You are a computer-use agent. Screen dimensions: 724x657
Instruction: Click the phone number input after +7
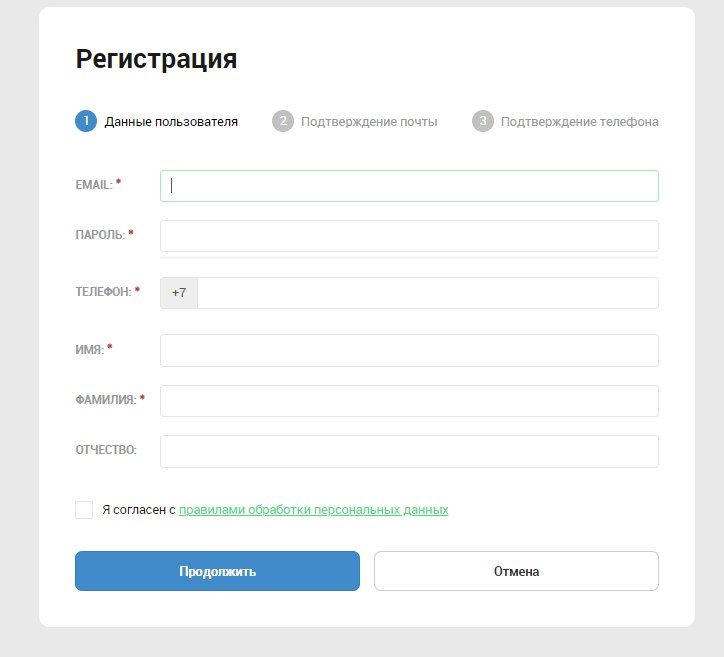[427, 293]
